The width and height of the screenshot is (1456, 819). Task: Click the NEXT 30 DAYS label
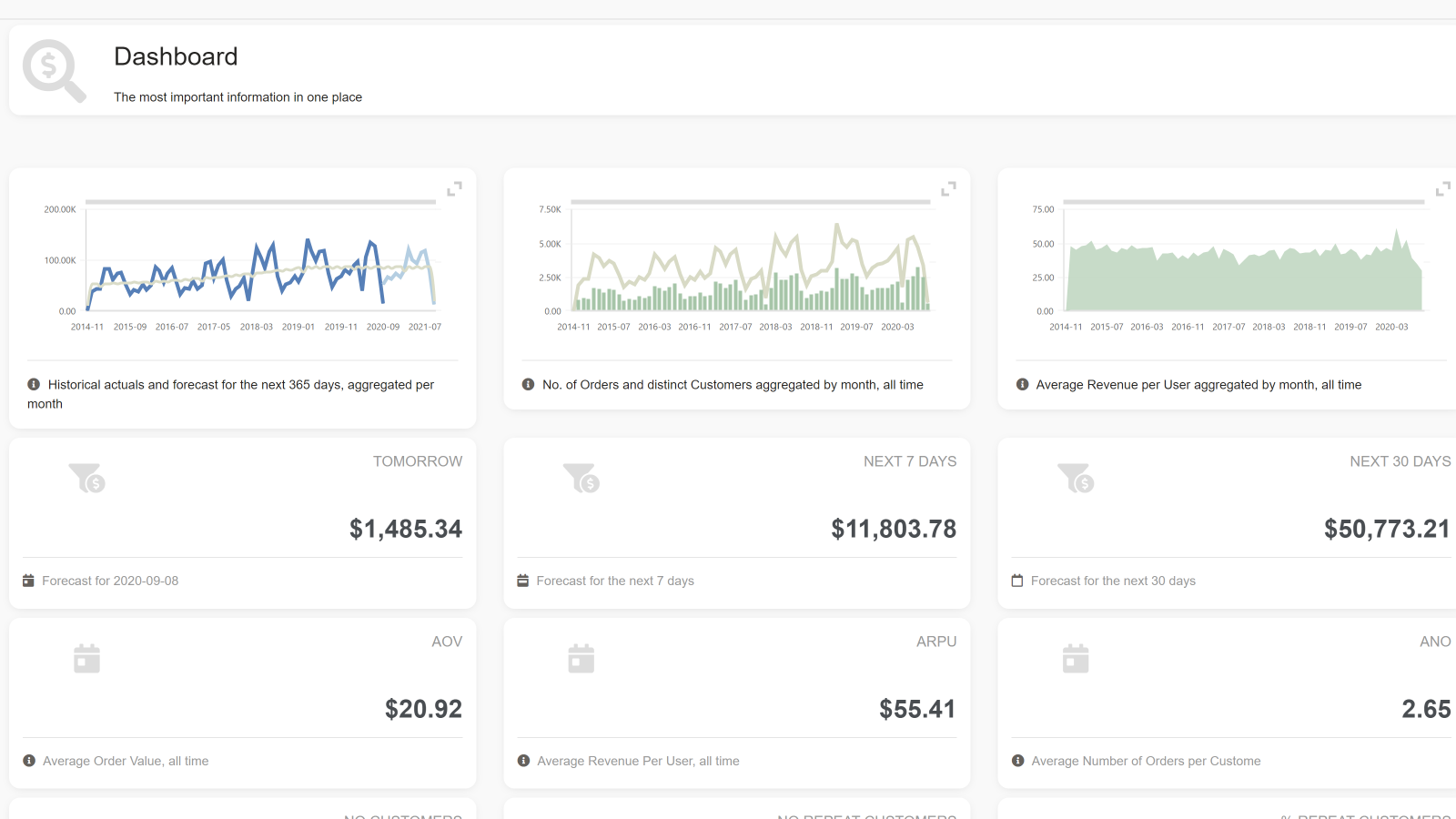pyautogui.click(x=1400, y=461)
